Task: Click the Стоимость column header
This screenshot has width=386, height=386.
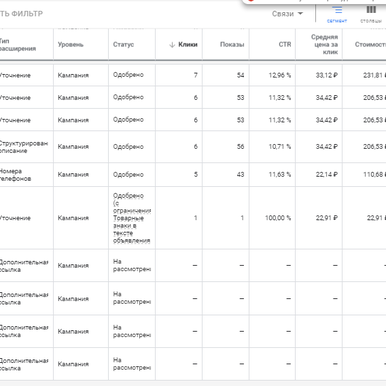Action: tap(370, 45)
